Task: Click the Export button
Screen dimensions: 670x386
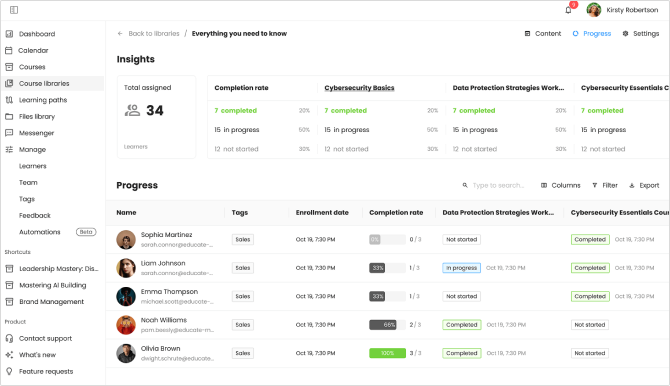Action: (x=644, y=185)
